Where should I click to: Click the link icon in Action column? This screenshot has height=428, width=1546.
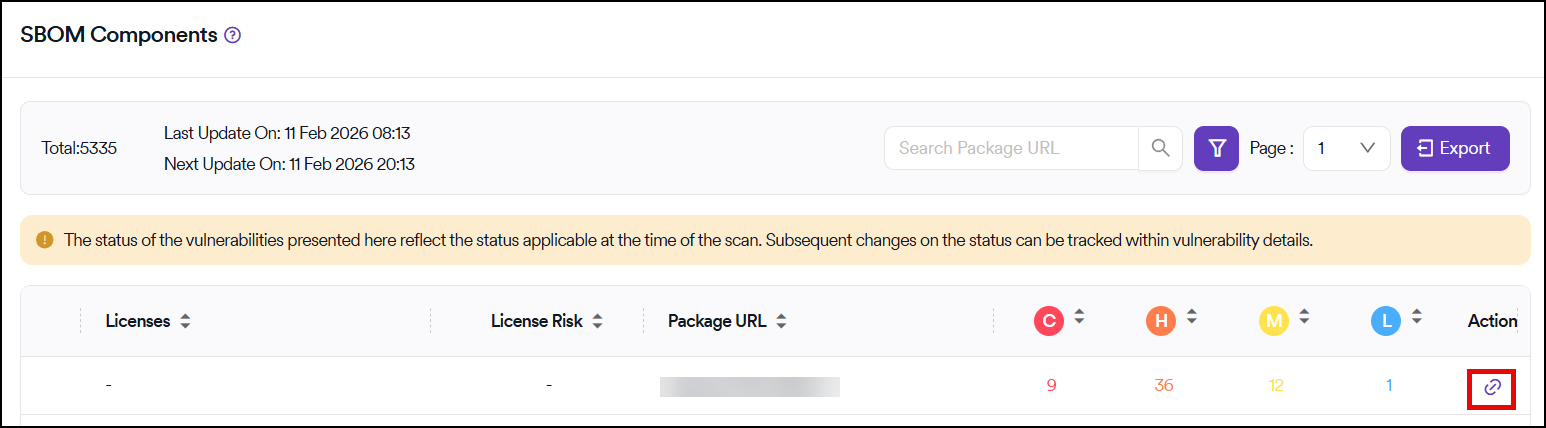pyautogui.click(x=1492, y=387)
